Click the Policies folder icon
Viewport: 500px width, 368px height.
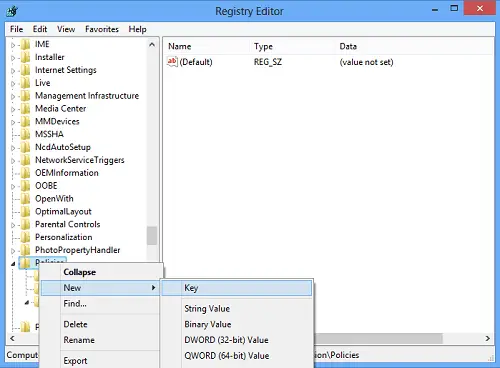click(x=25, y=263)
